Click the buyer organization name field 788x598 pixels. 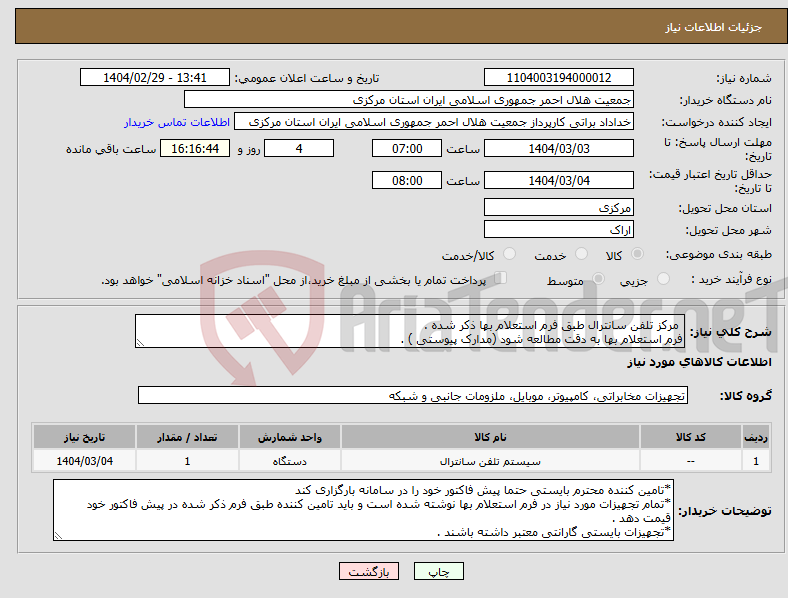(x=409, y=99)
